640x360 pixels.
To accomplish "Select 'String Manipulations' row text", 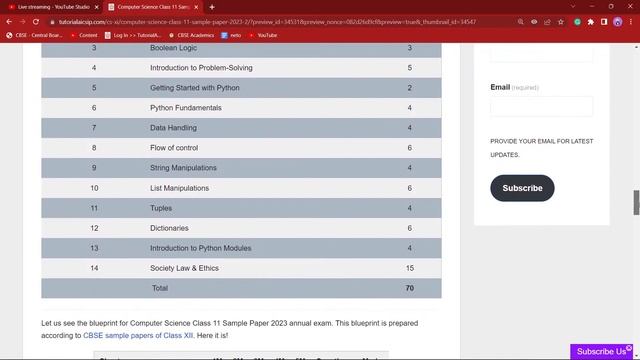I will click(183, 168).
